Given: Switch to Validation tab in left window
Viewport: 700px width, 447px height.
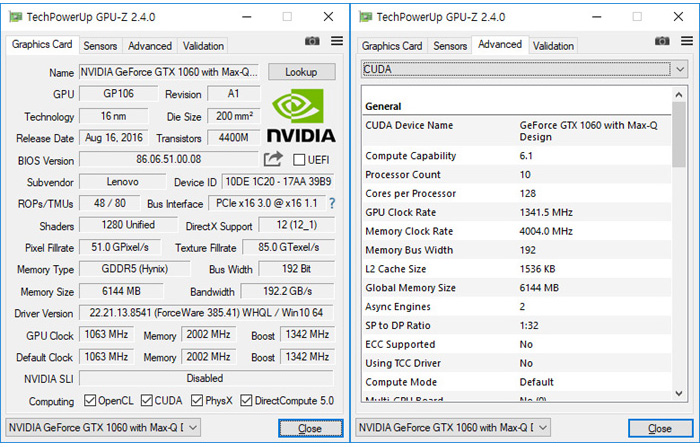Looking at the screenshot, I should (x=203, y=46).
